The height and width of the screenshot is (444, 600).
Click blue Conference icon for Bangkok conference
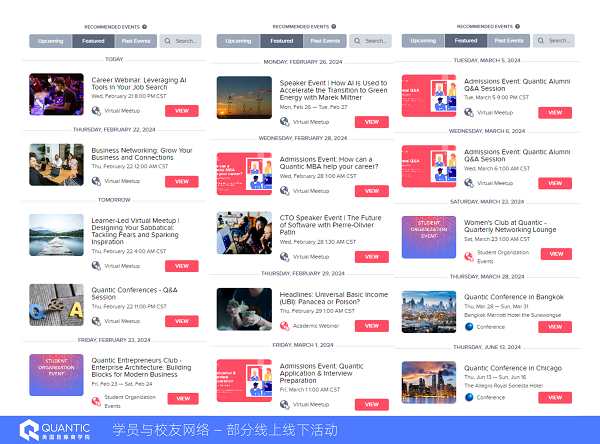coord(469,326)
